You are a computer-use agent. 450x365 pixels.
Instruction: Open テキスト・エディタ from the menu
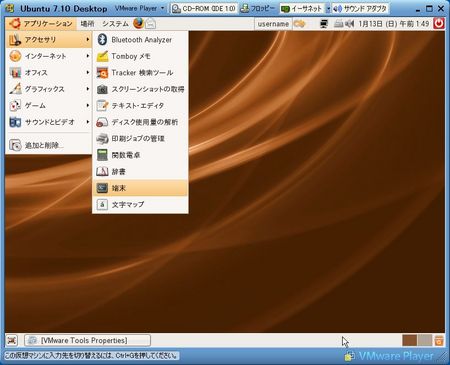point(140,106)
